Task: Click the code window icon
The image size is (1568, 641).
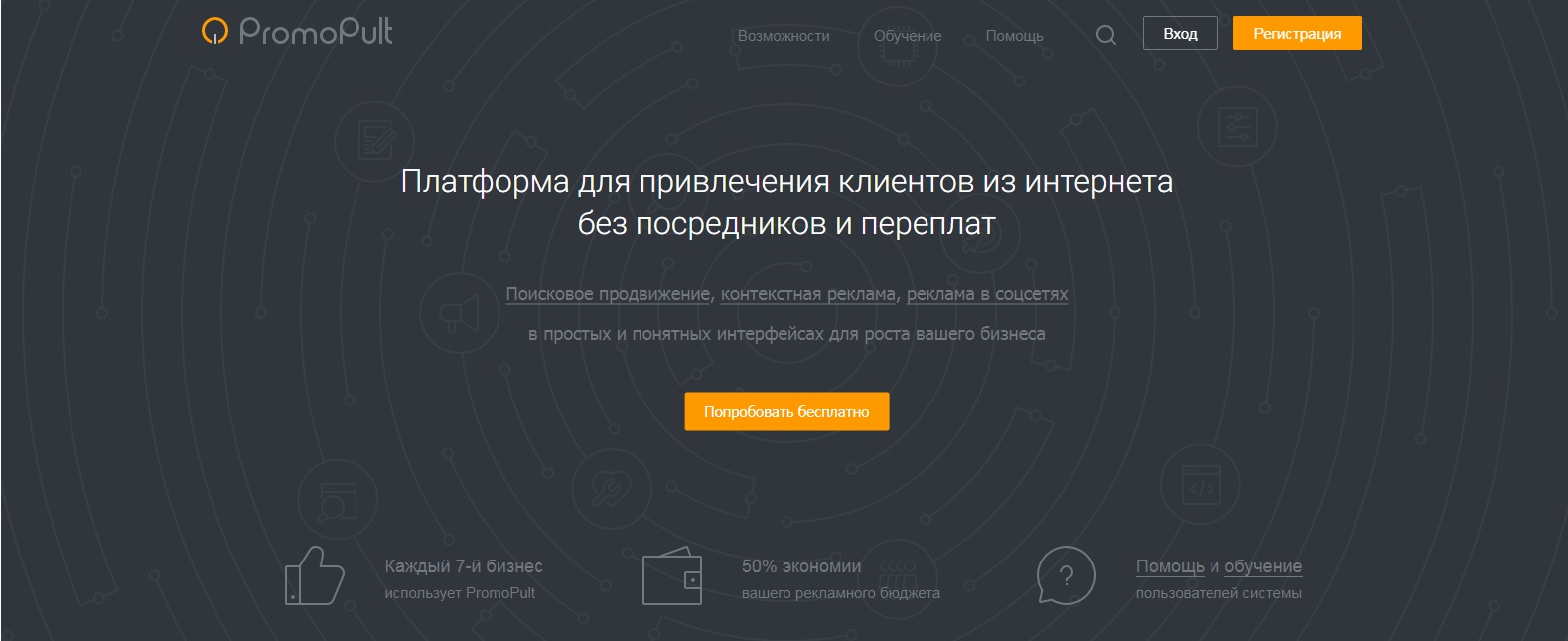Action: tap(1201, 487)
